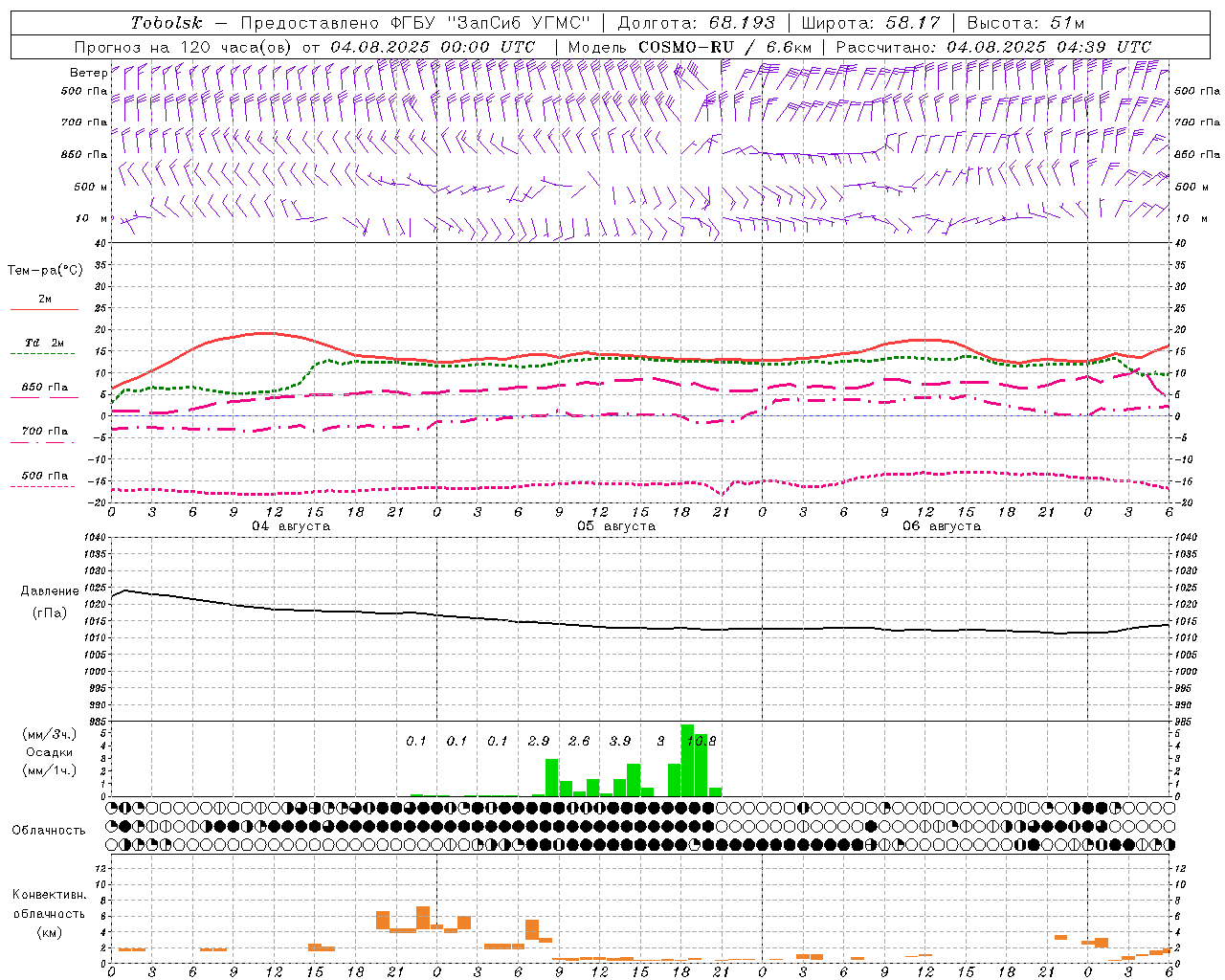Click the 05 августа date label

point(616,526)
